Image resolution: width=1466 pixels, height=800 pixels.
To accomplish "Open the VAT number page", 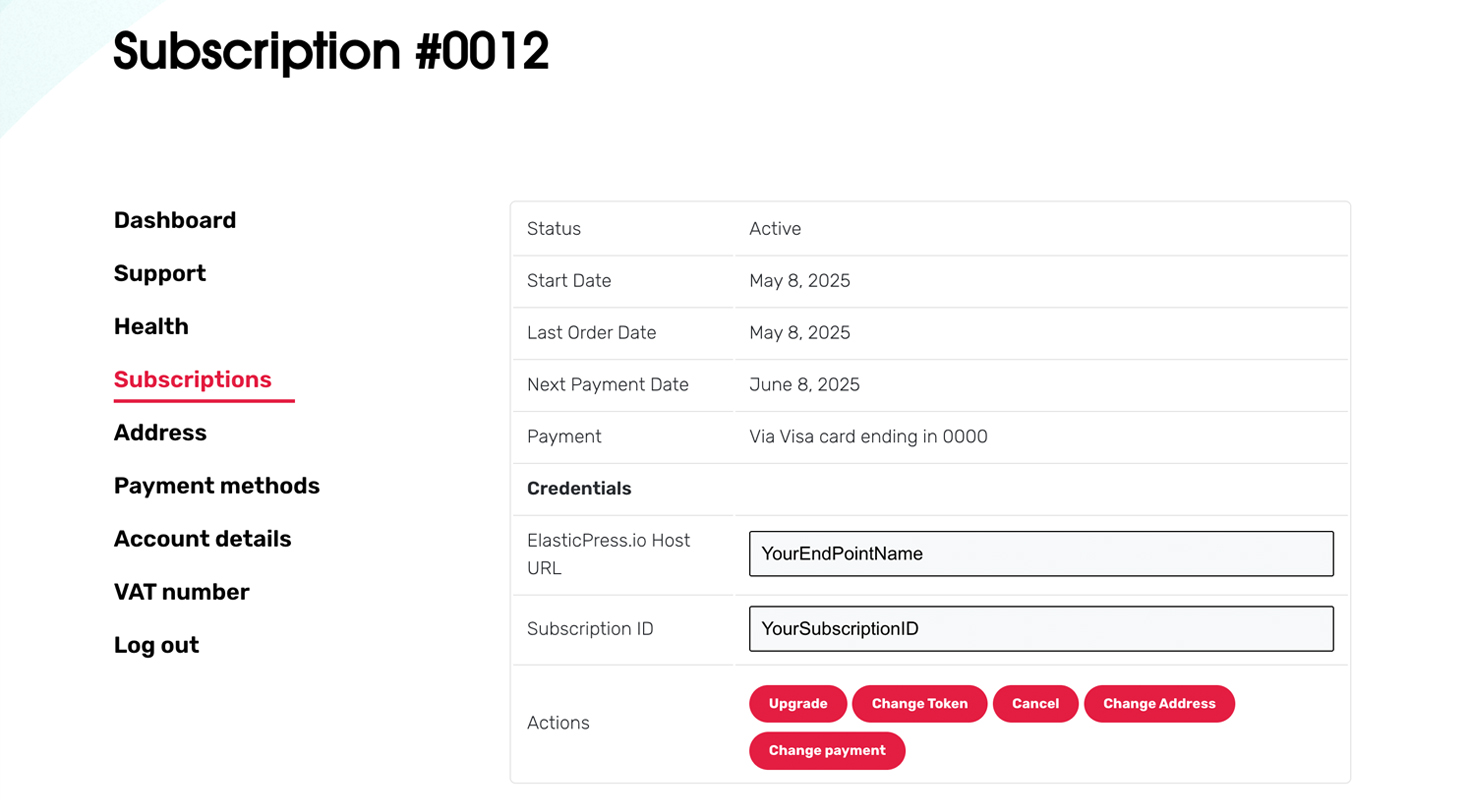I will click(x=182, y=591).
